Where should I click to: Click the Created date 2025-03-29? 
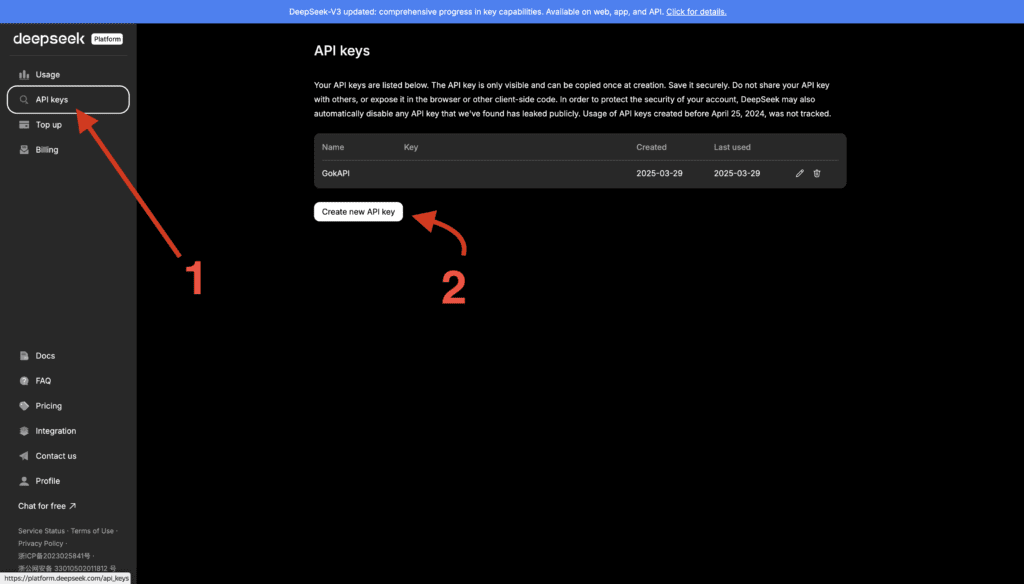click(660, 173)
